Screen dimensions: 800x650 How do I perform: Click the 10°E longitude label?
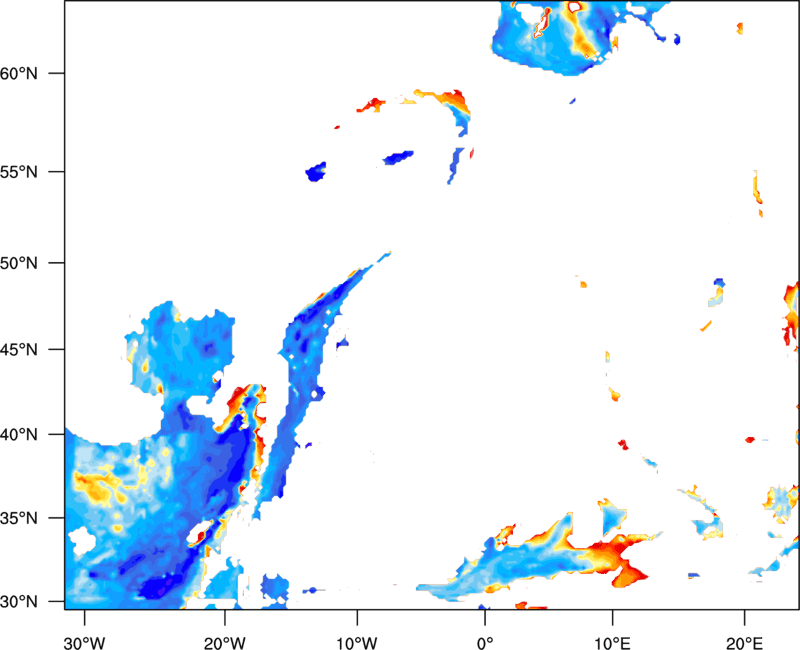612,643
